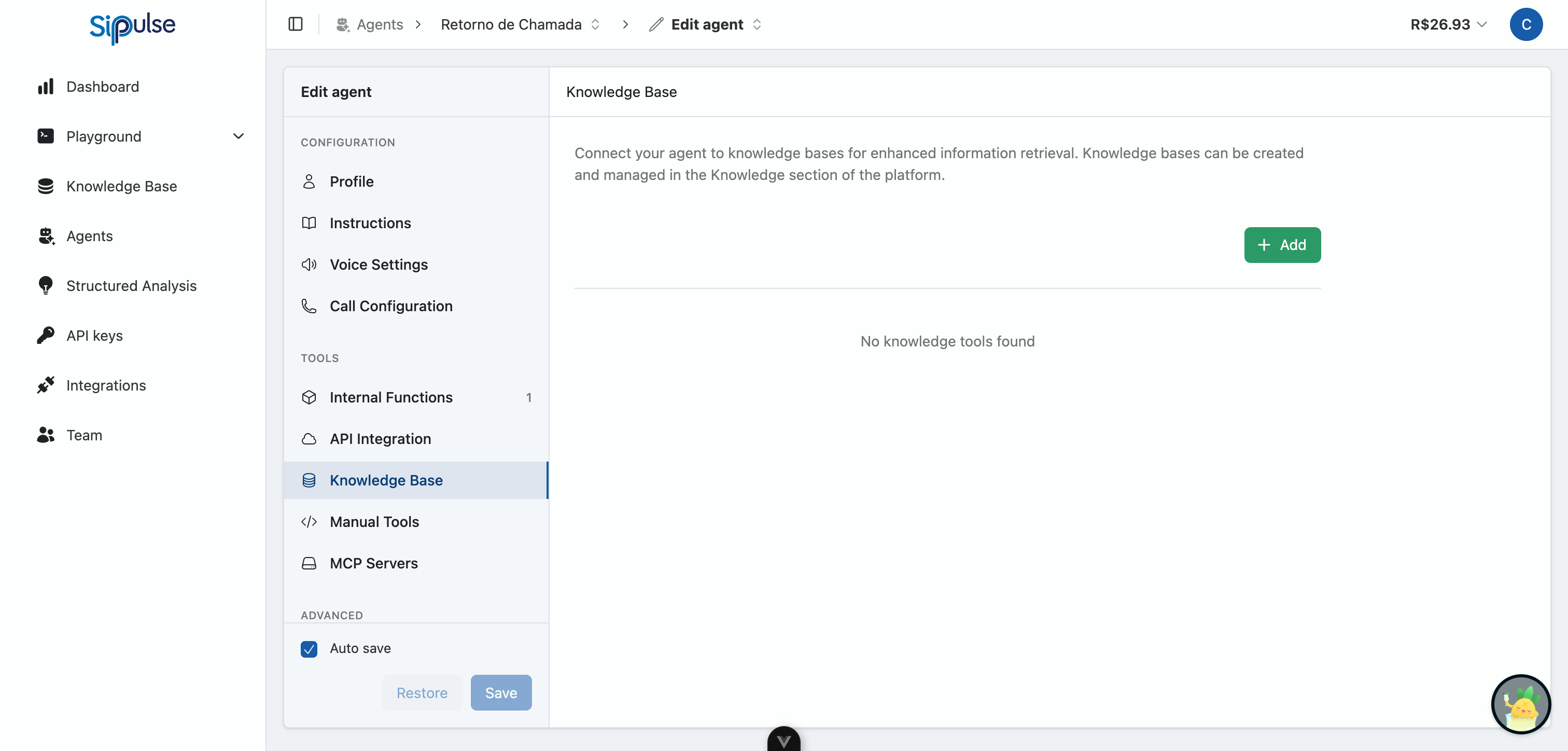Click the Team sidebar icon
1568x751 pixels.
[46, 435]
